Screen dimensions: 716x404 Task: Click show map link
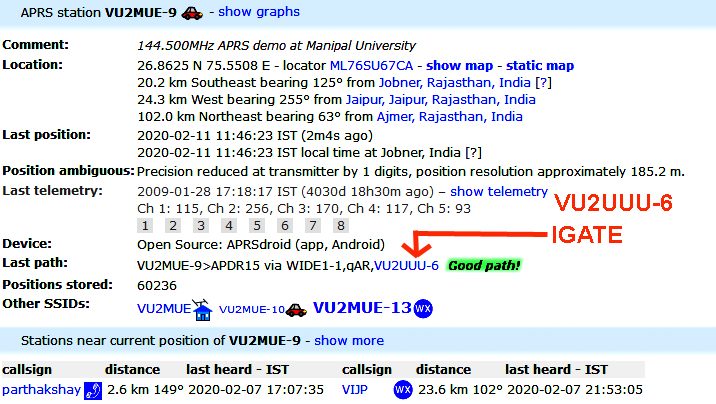coord(459,66)
